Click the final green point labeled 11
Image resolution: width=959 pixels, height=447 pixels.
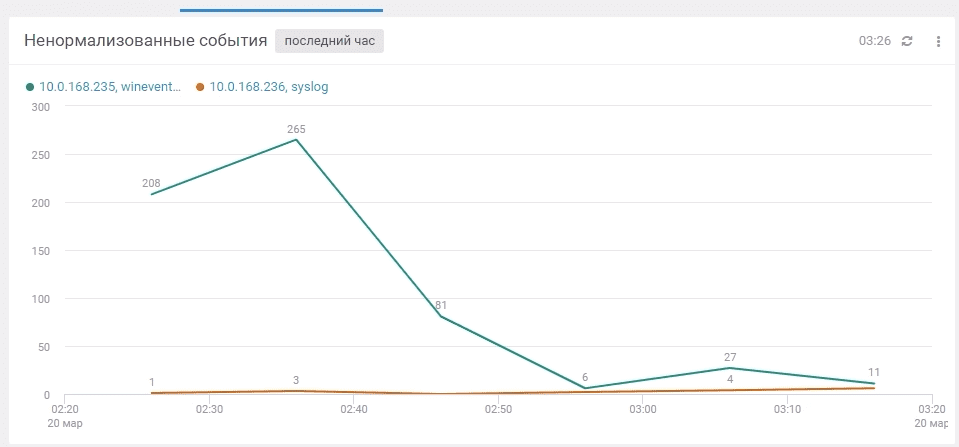(x=874, y=383)
